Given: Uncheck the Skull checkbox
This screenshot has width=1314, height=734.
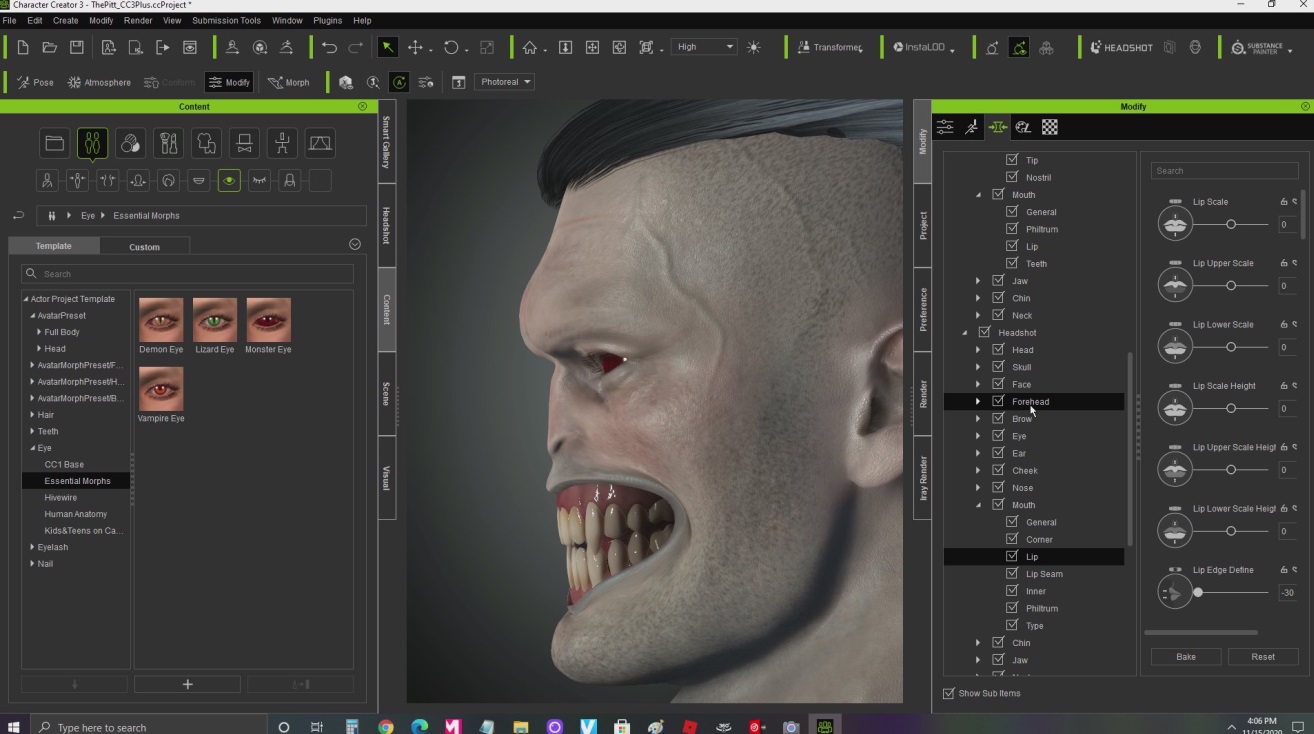Looking at the screenshot, I should click(x=998, y=367).
